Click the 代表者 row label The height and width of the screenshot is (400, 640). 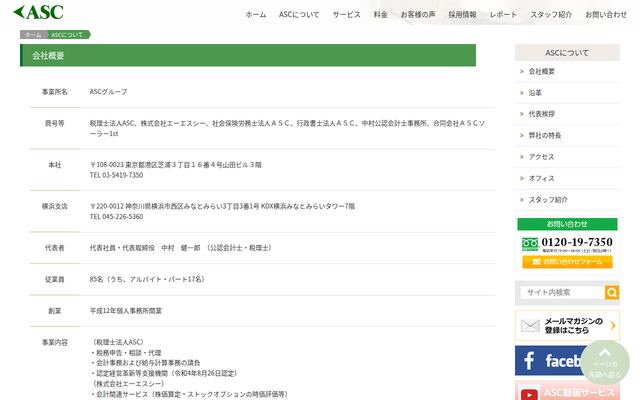point(55,248)
